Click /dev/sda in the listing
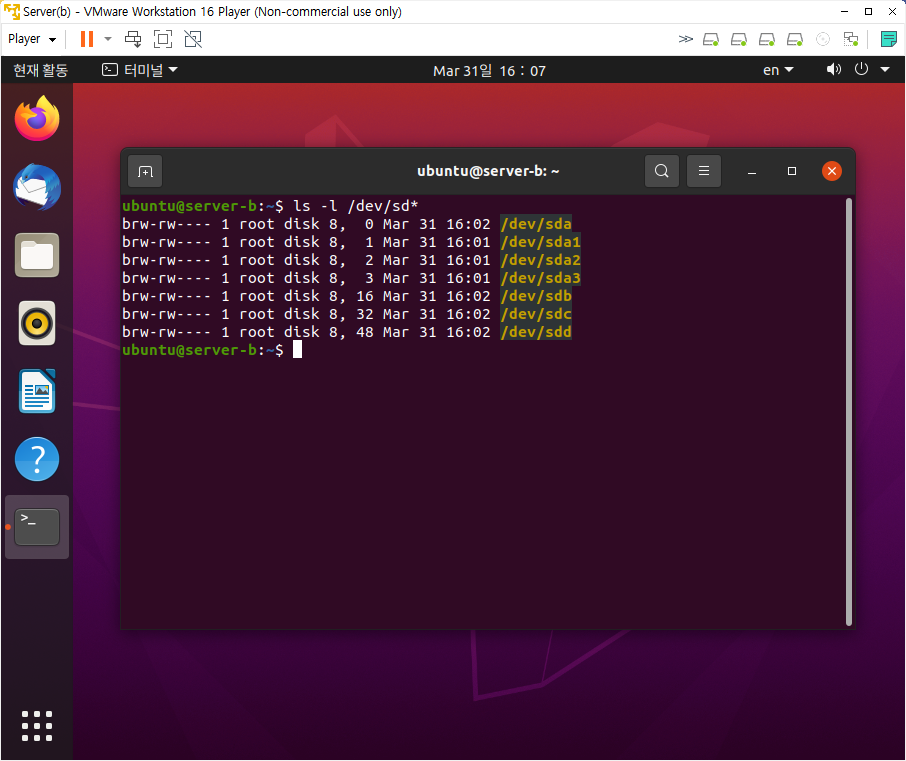Screen dimensions: 906x761 [x=536, y=224]
